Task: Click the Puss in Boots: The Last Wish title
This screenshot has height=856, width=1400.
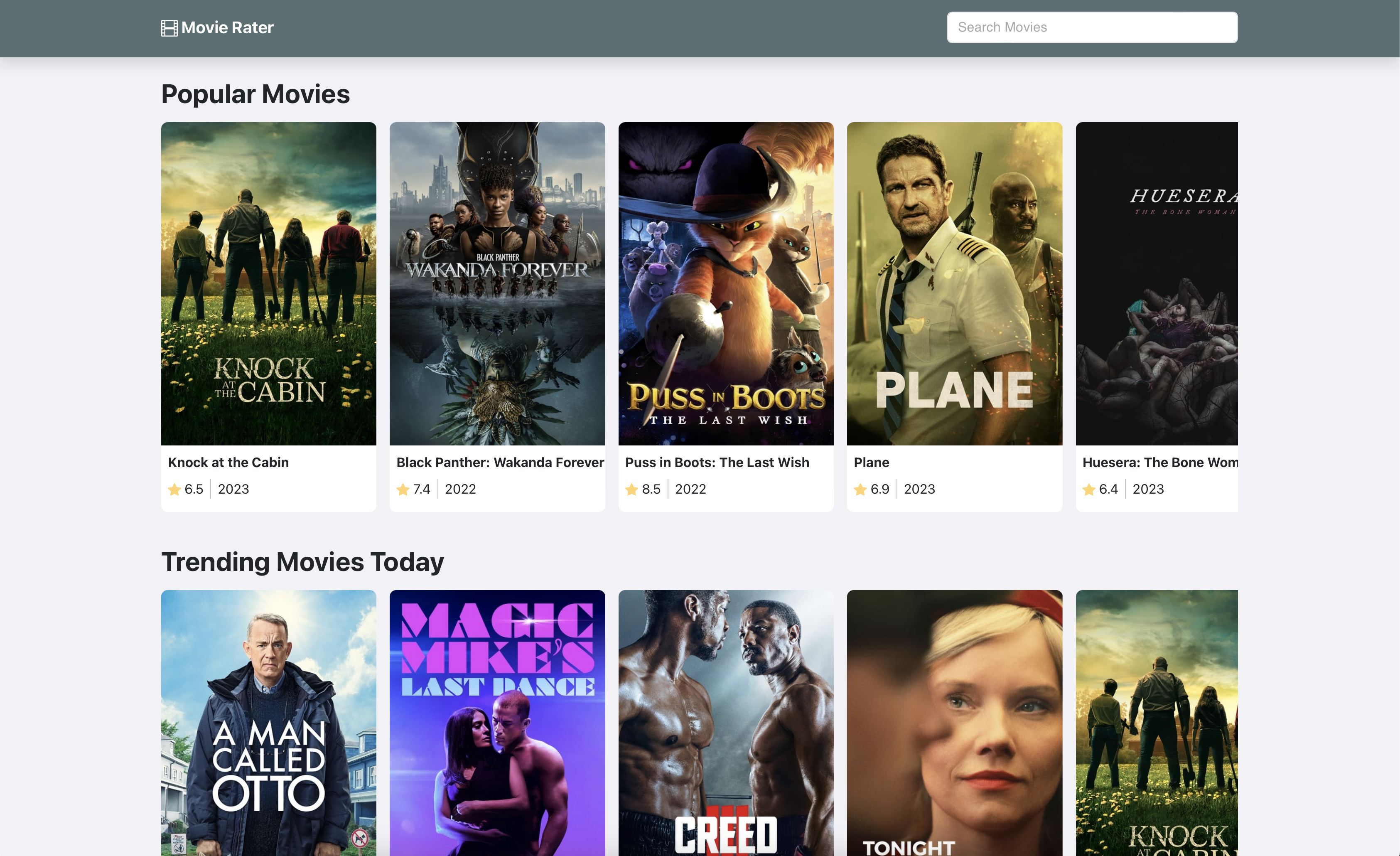Action: 717,462
